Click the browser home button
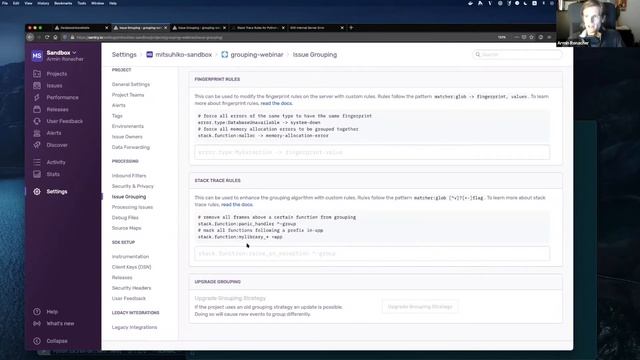This screenshot has height=360, width=640. [55, 37]
